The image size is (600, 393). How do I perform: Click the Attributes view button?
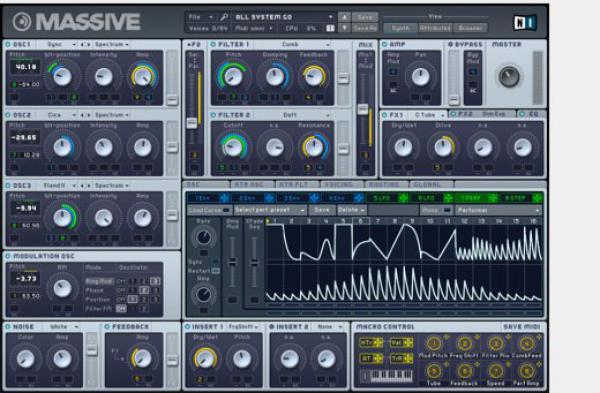coord(435,28)
